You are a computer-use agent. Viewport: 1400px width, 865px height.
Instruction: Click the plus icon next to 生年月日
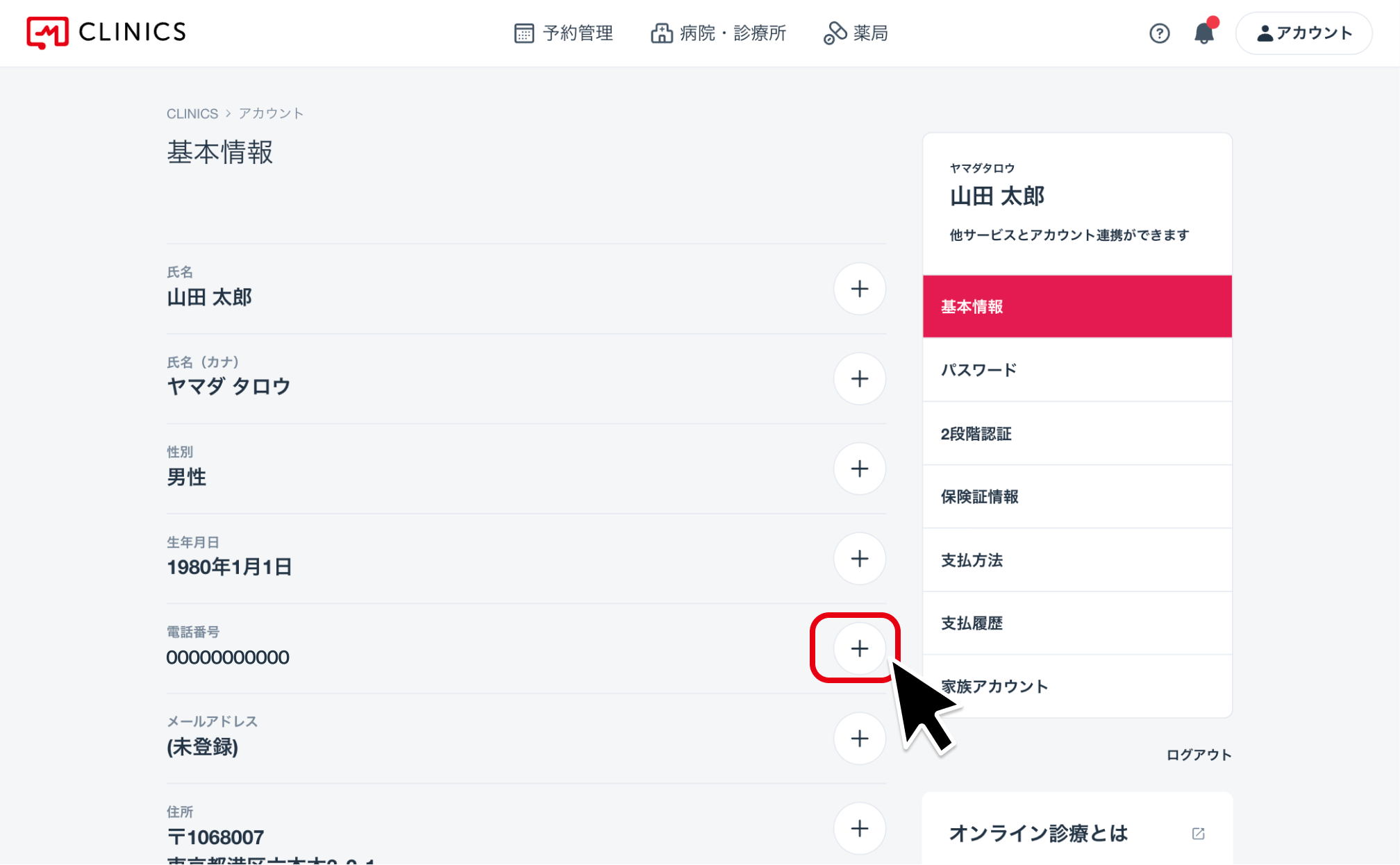click(x=860, y=559)
